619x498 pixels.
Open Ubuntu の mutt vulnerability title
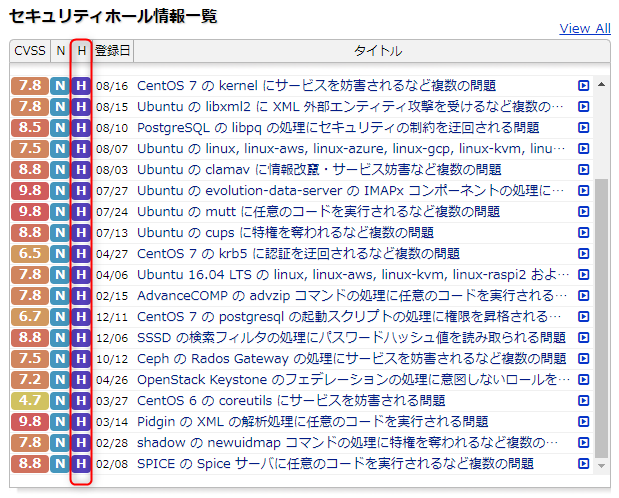pos(319,212)
